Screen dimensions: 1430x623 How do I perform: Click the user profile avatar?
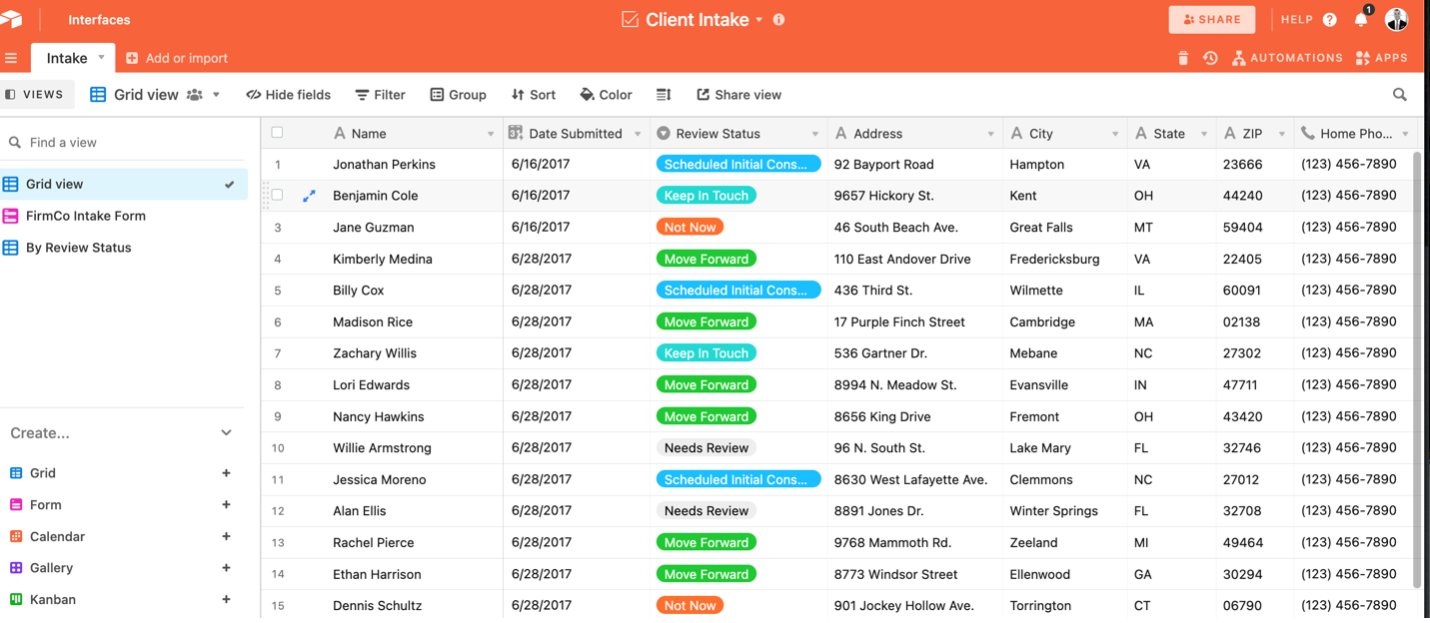coord(1396,19)
